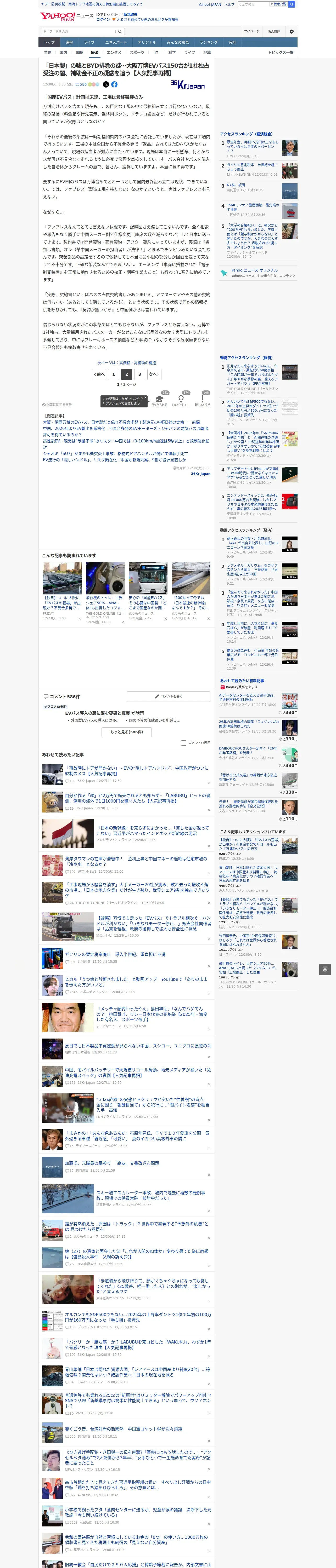Click ヘルプ link at top right
Screen dimensions: 336x1568
click(229, 4)
